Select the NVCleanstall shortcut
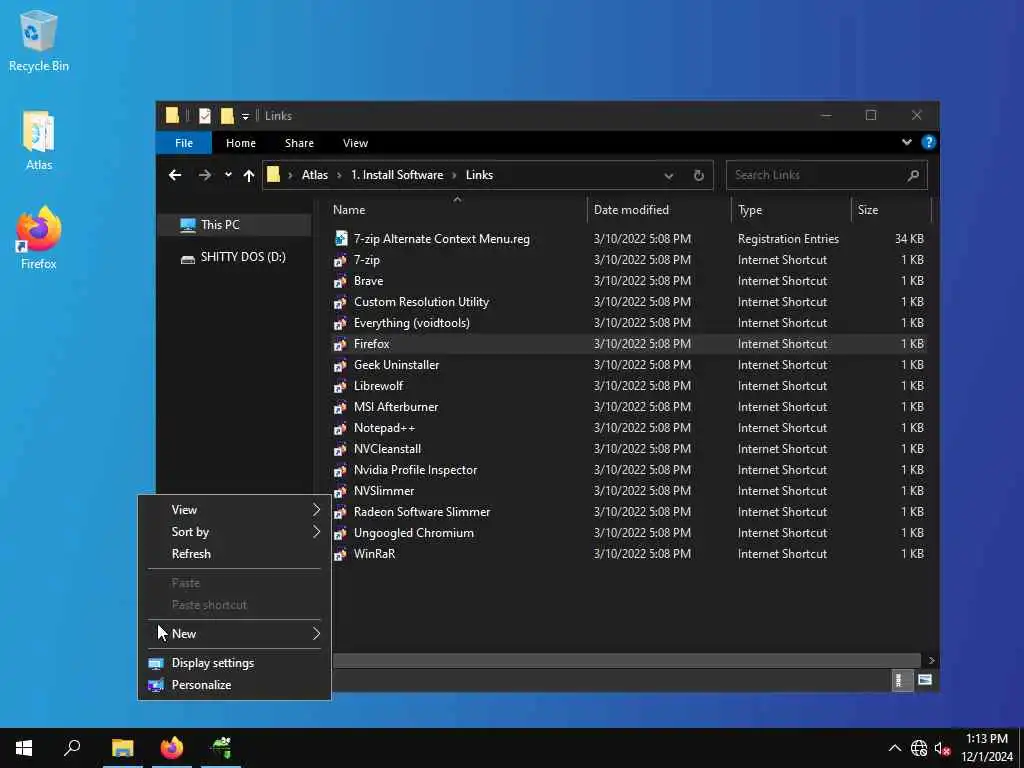 [x=387, y=449]
